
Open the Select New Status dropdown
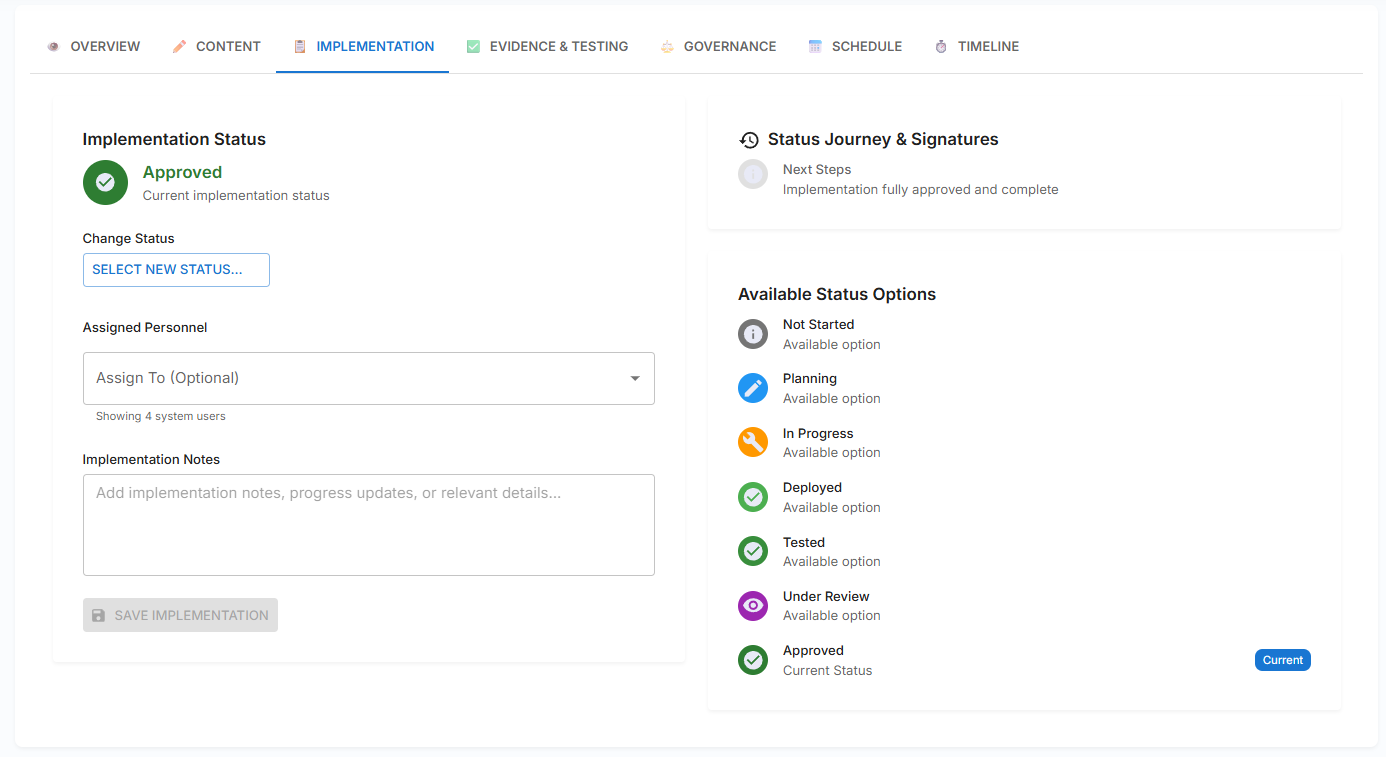point(176,270)
